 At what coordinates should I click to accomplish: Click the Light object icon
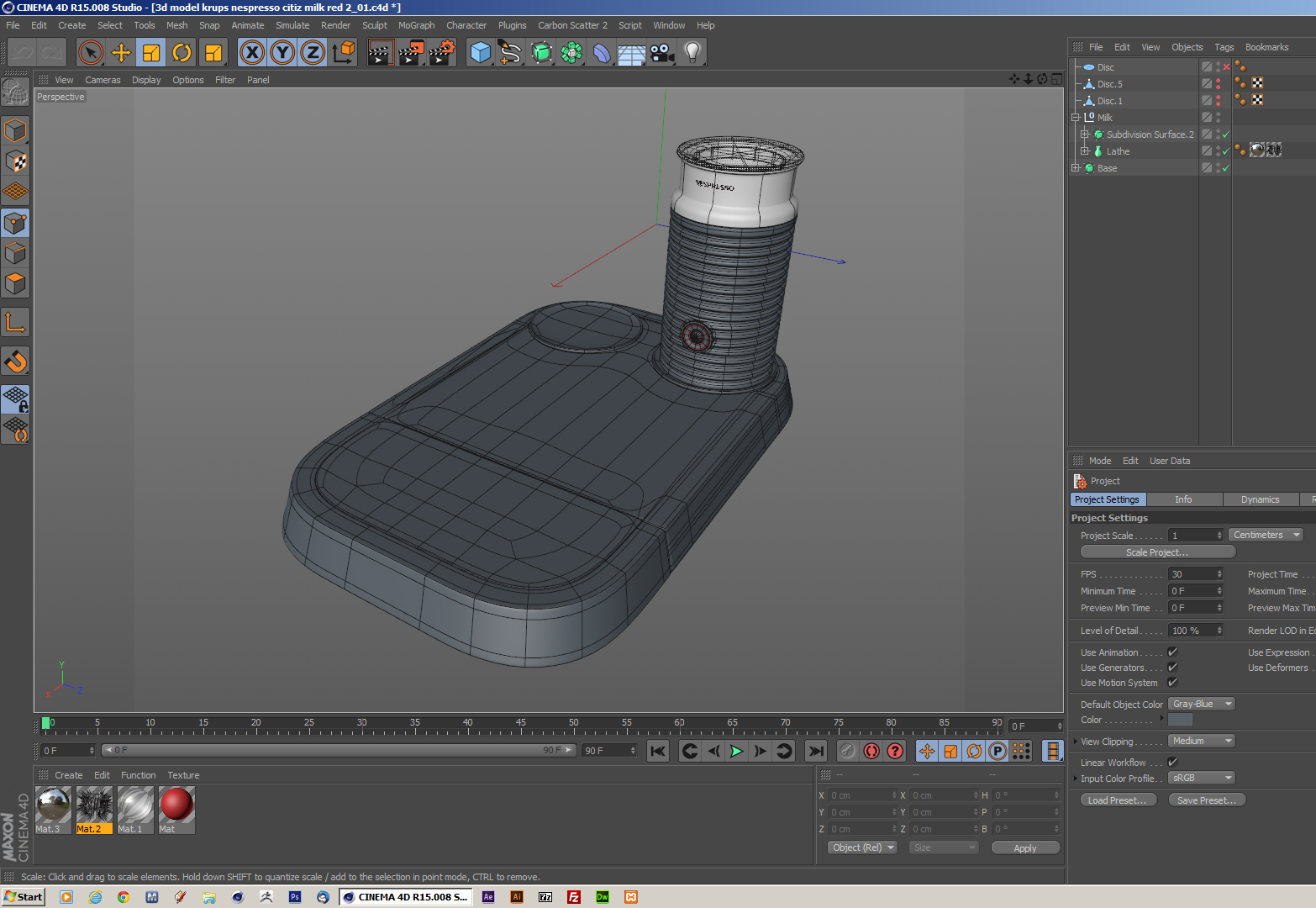[x=692, y=53]
